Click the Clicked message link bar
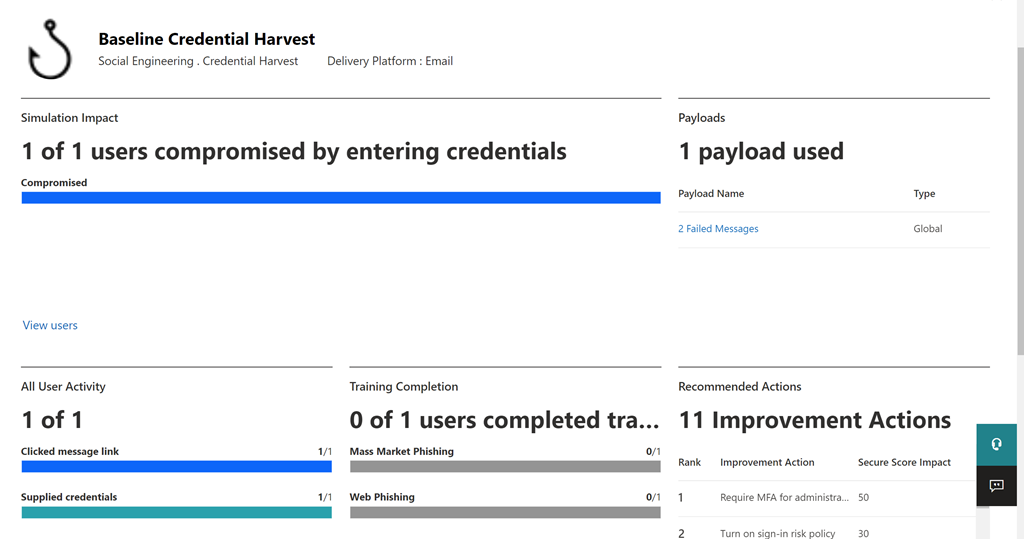 coord(176,466)
